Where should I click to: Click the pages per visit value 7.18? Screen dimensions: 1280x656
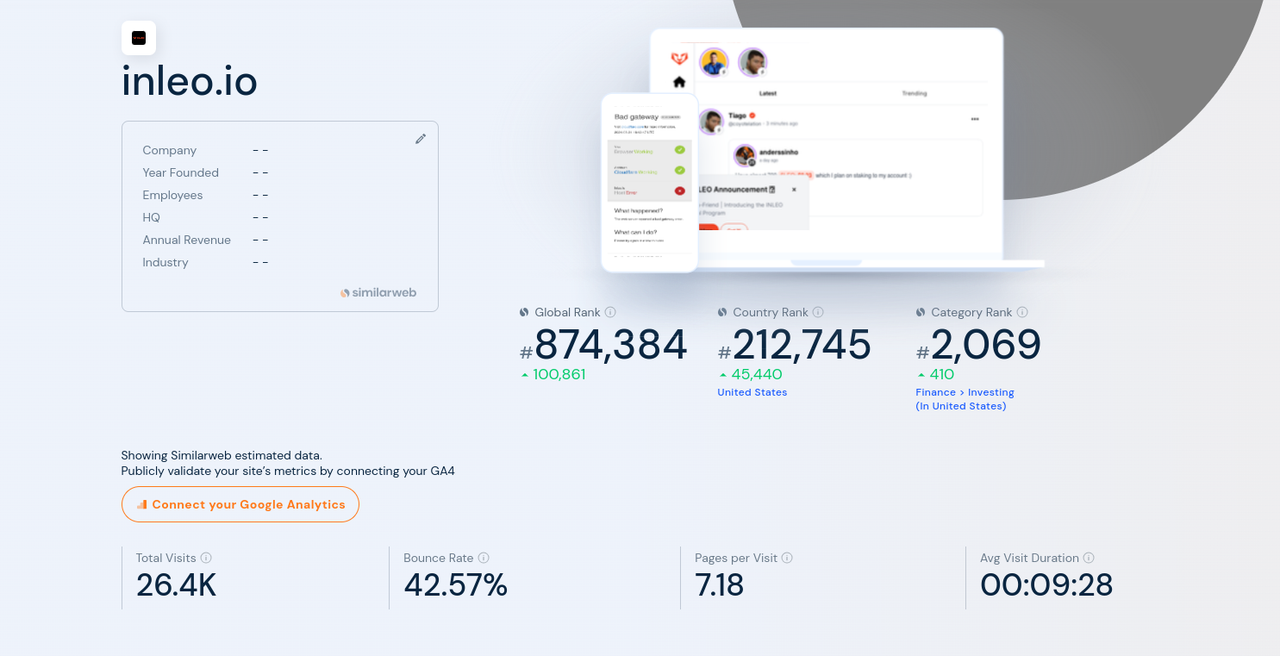[720, 585]
